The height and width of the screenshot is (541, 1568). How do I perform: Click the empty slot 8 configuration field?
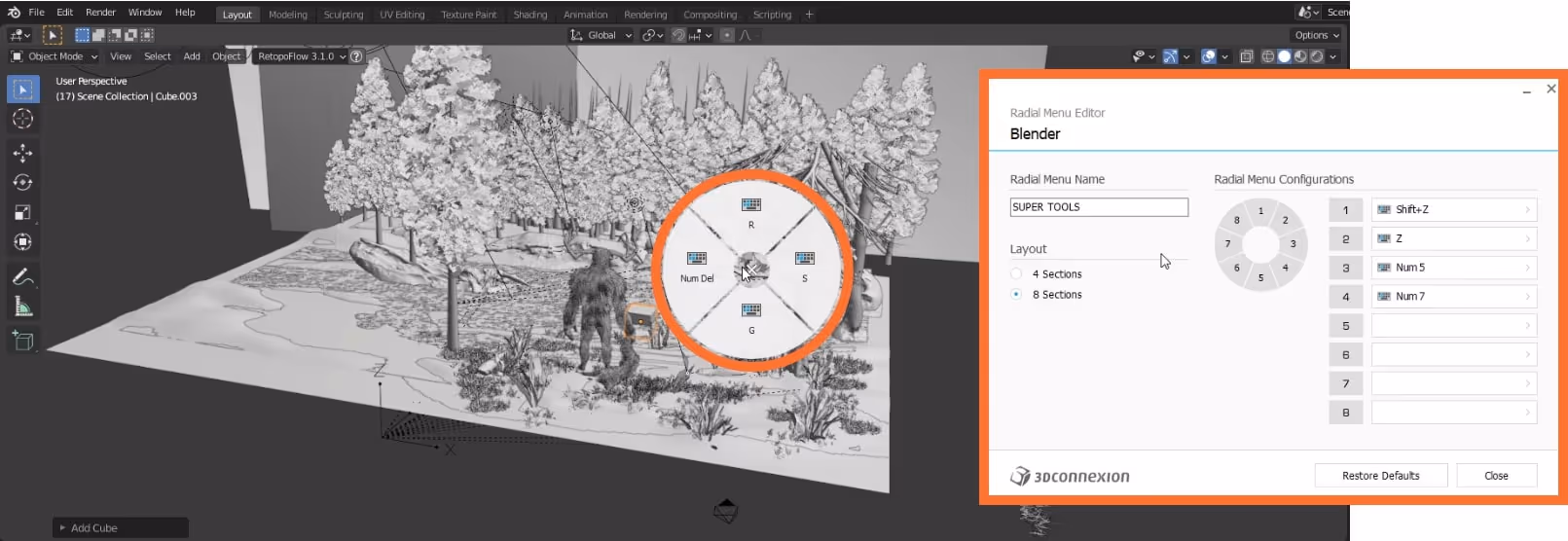click(1454, 413)
